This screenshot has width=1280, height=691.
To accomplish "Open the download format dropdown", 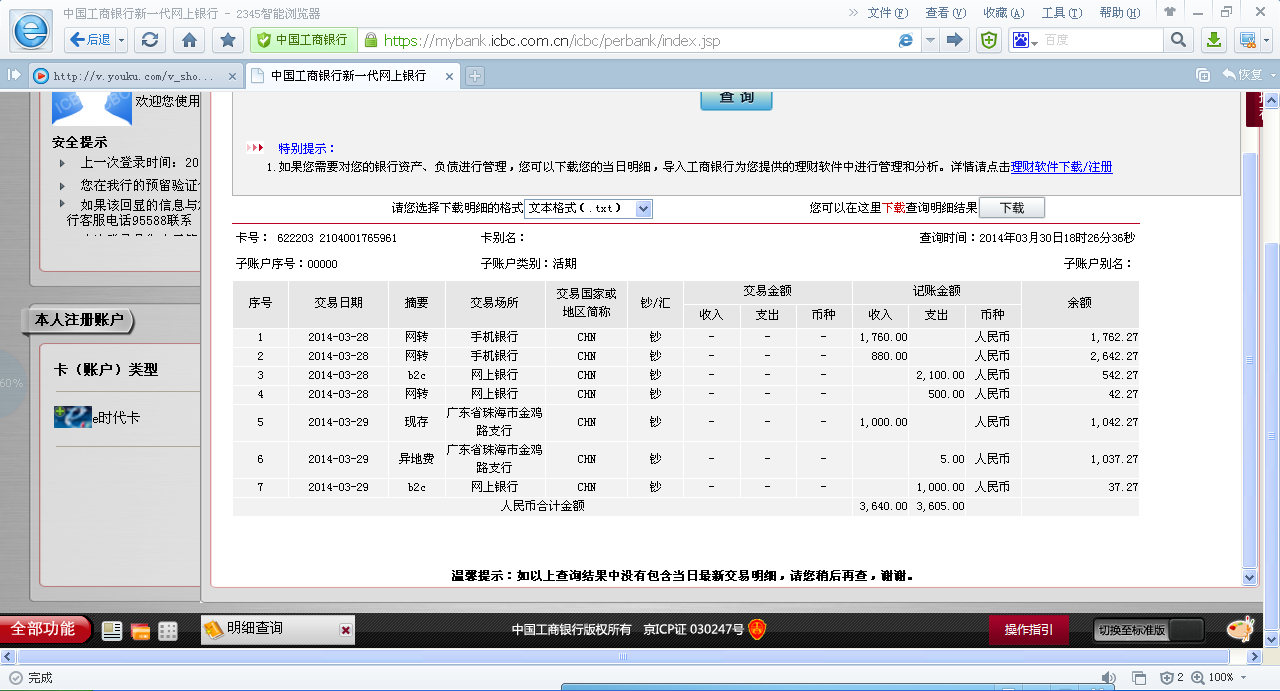I will coord(643,208).
